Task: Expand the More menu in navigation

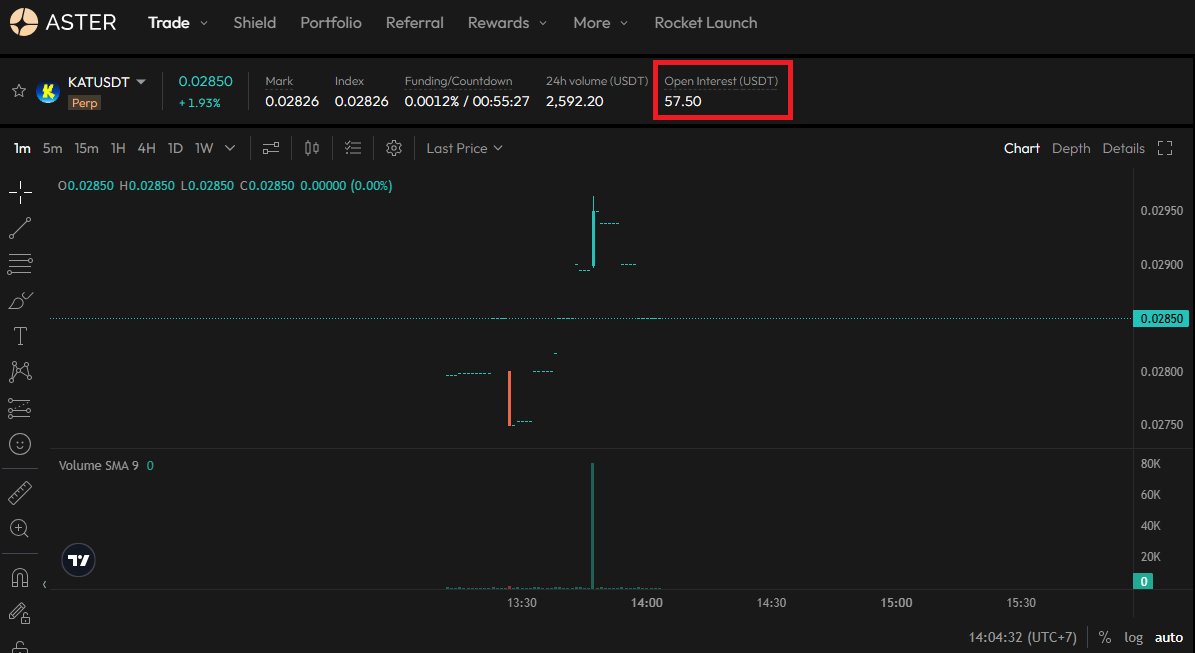Action: tap(601, 22)
